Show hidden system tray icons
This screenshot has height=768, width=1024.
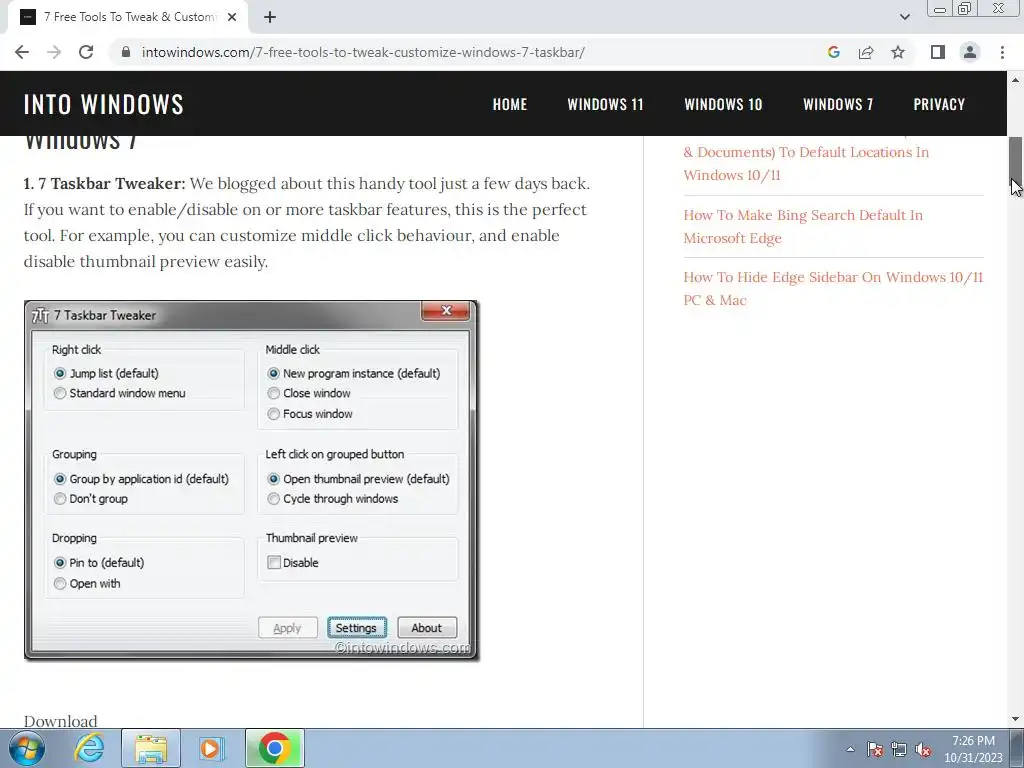coord(850,749)
